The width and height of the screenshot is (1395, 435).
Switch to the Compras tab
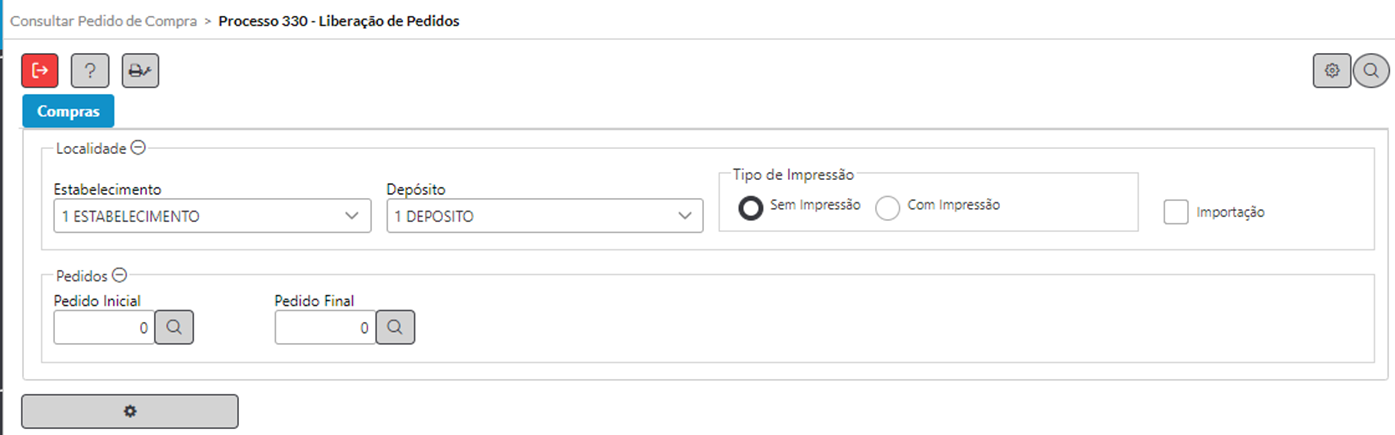point(68,112)
